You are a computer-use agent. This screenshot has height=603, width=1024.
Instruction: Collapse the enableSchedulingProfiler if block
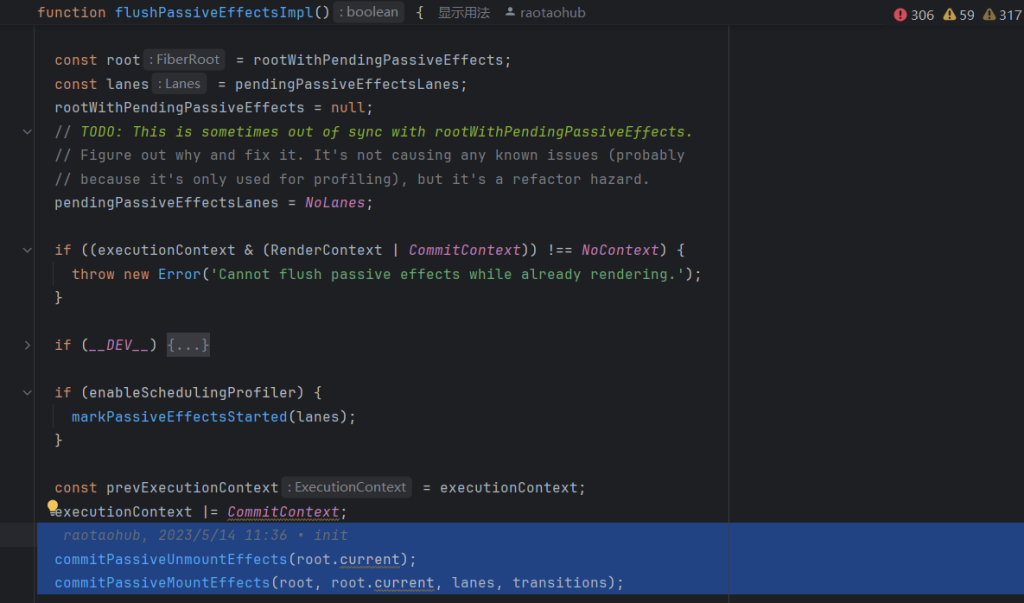pos(27,393)
